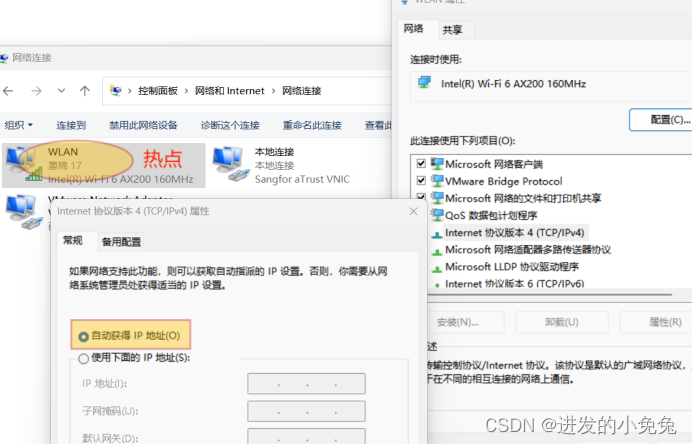Select 自动获得 IP 地址 radio button
The width and height of the screenshot is (692, 444).
click(83, 337)
